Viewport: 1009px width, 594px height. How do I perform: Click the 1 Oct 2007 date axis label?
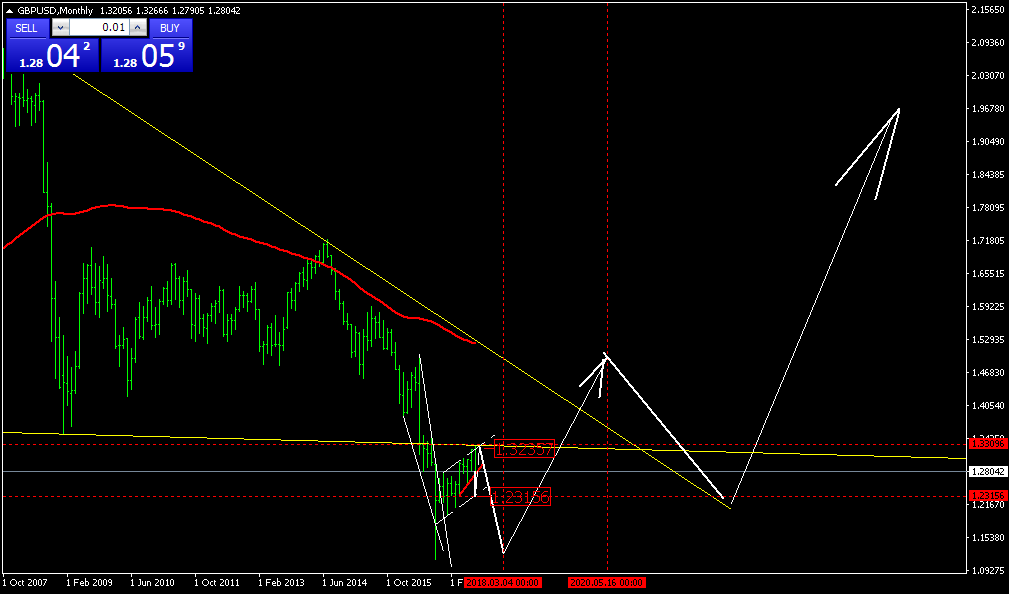point(25,581)
